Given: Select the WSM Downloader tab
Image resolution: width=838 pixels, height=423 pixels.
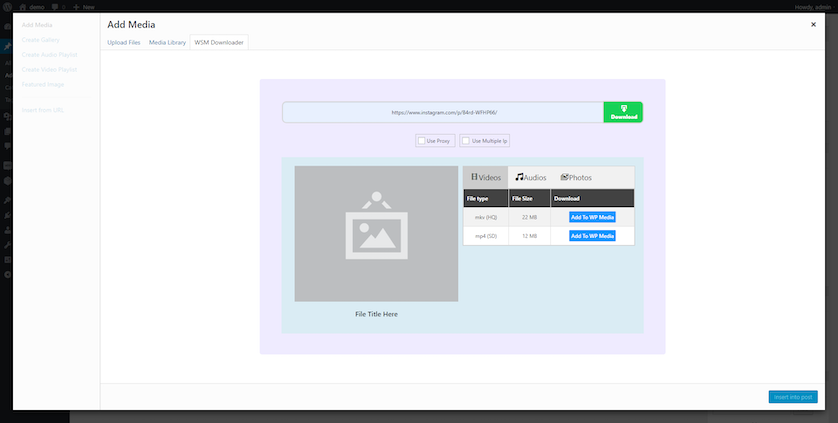Looking at the screenshot, I should (x=219, y=43).
